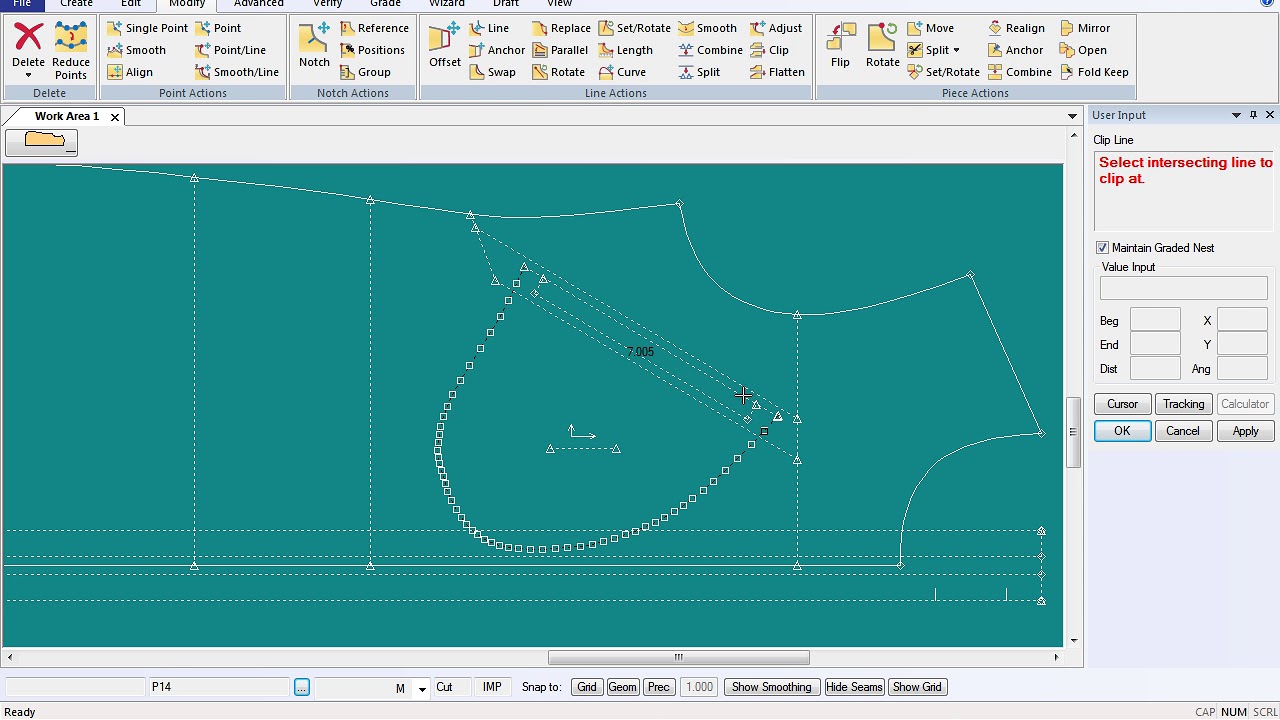Choose the Single Point action
This screenshot has height=720, width=1280.
pos(147,28)
